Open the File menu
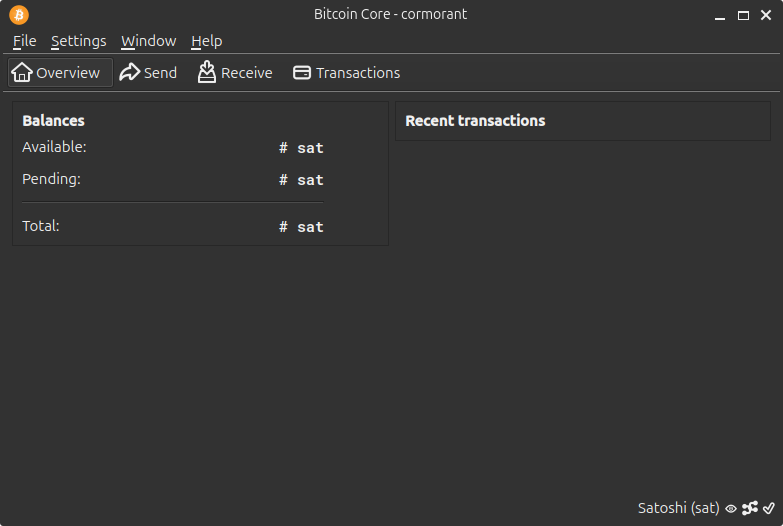 click(24, 41)
